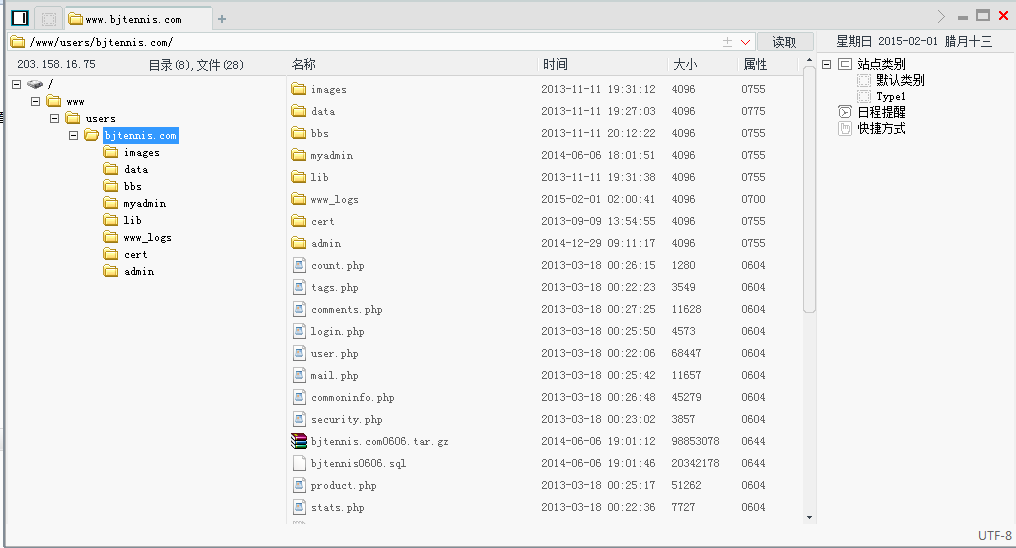The image size is (1016, 548).
Task: Open the address bar history dropdown arrow
Action: click(745, 42)
